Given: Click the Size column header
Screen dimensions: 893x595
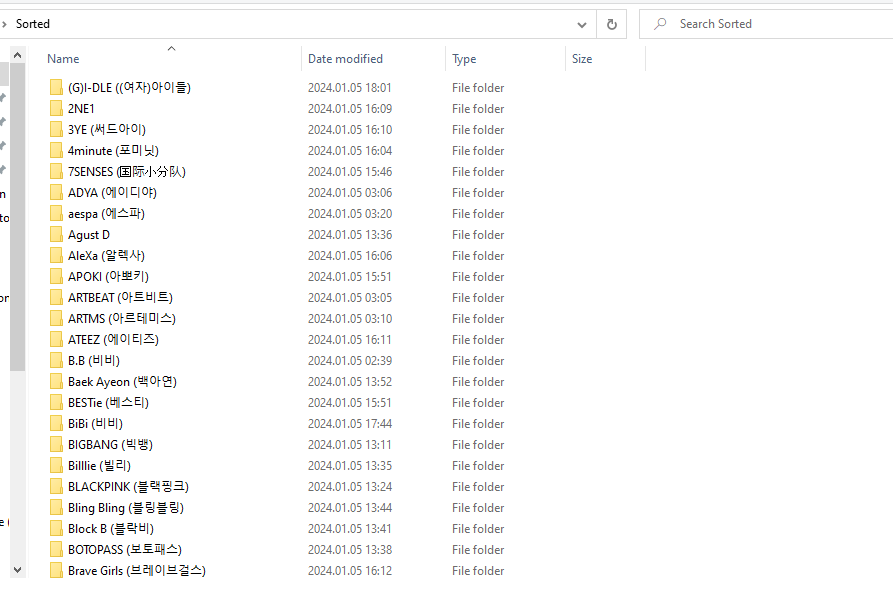Looking at the screenshot, I should [x=582, y=59].
